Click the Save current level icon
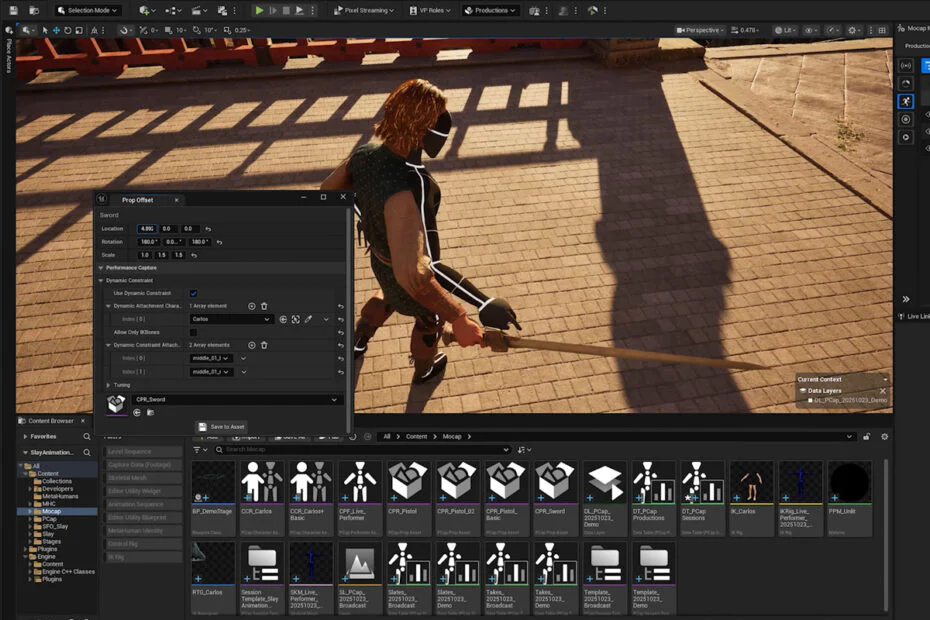This screenshot has width=930, height=620. click(13, 10)
